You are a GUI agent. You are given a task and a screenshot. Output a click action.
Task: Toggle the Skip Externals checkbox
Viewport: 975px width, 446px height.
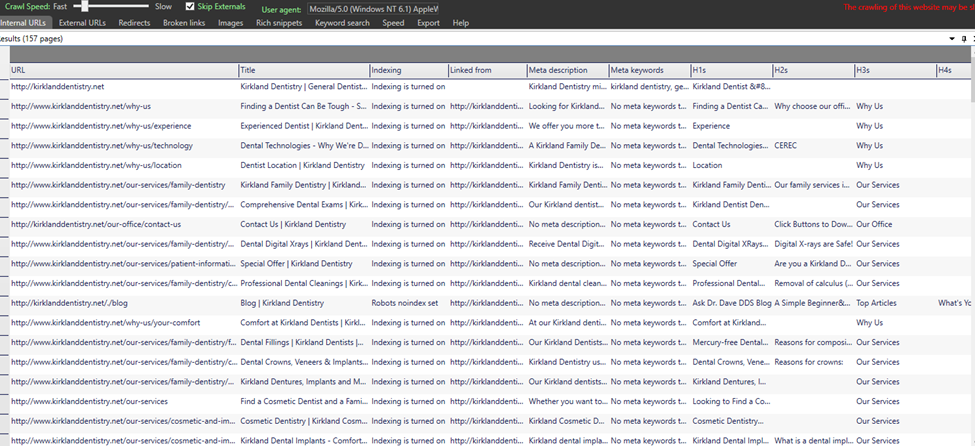[190, 7]
